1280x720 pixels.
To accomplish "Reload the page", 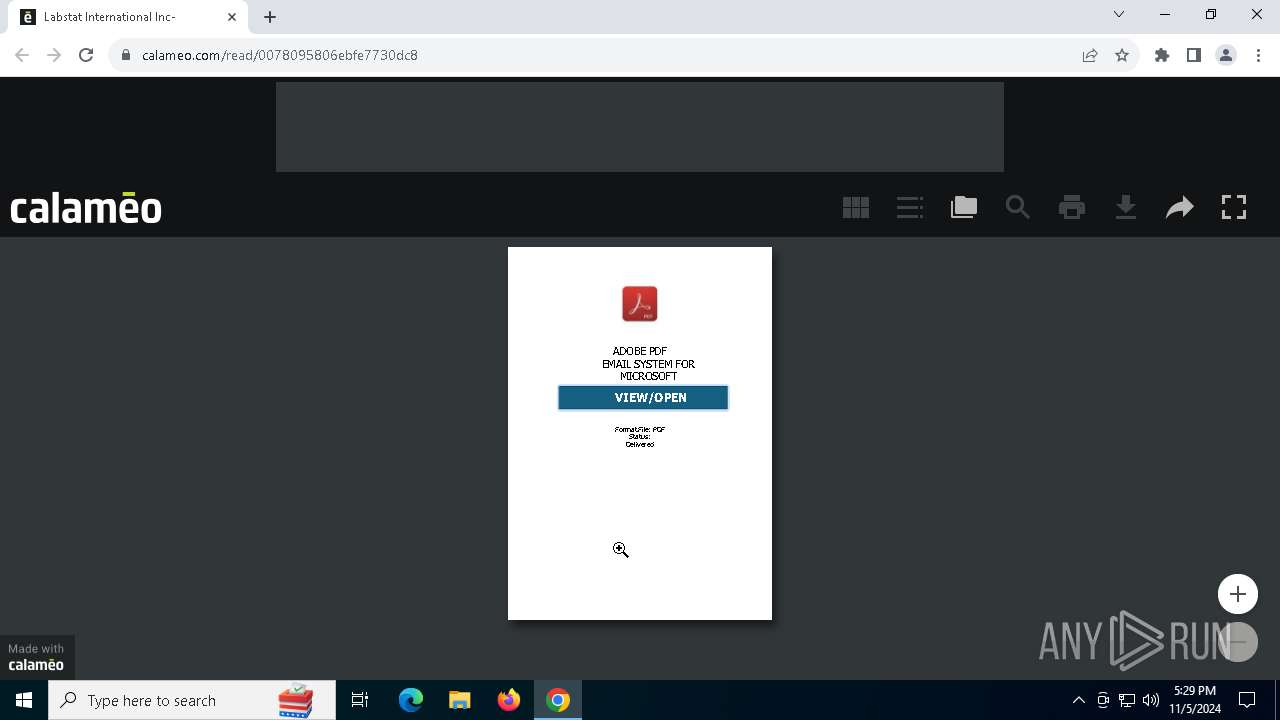I will [x=86, y=55].
